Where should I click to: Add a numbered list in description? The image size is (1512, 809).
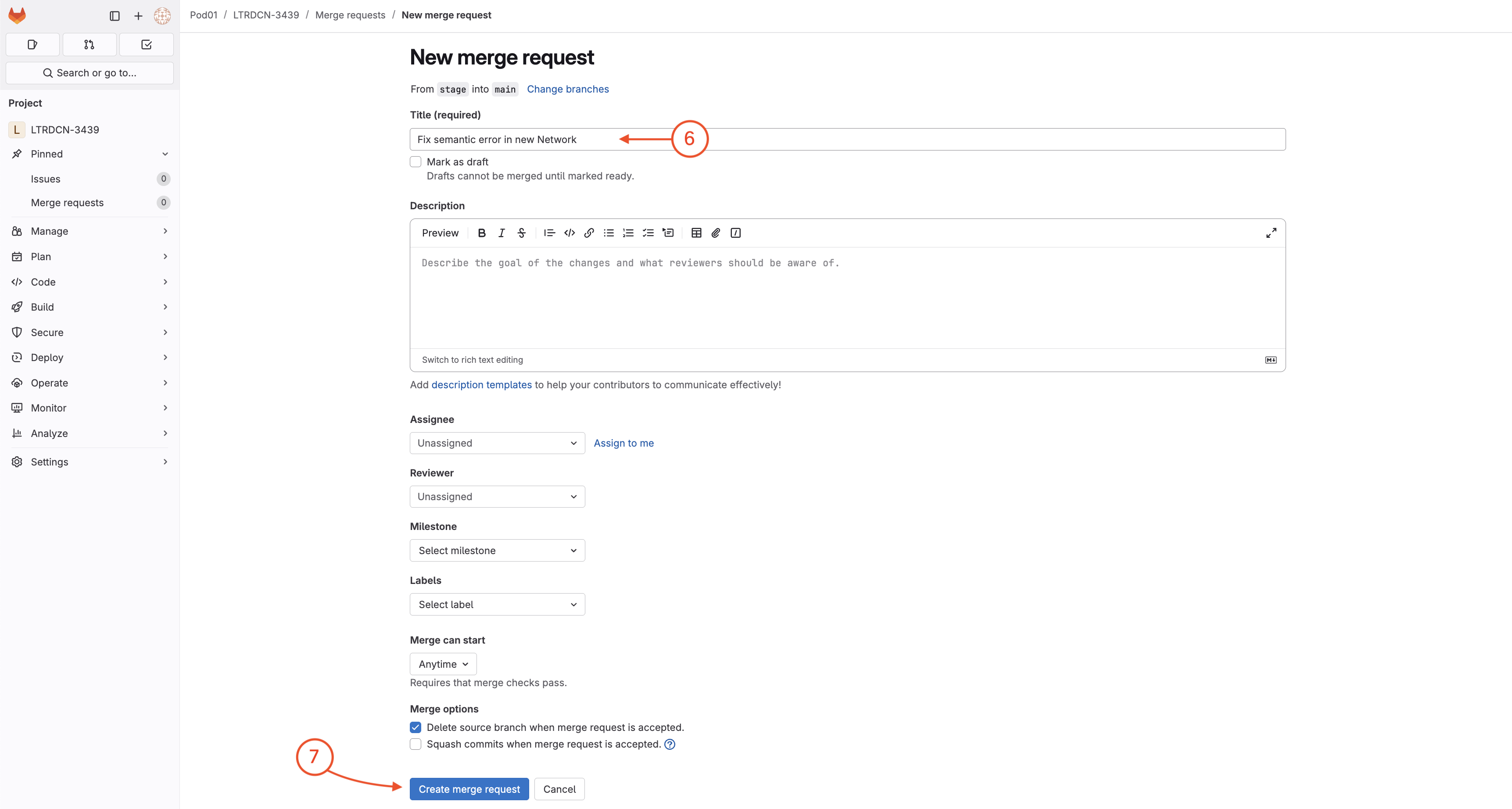pyautogui.click(x=628, y=233)
